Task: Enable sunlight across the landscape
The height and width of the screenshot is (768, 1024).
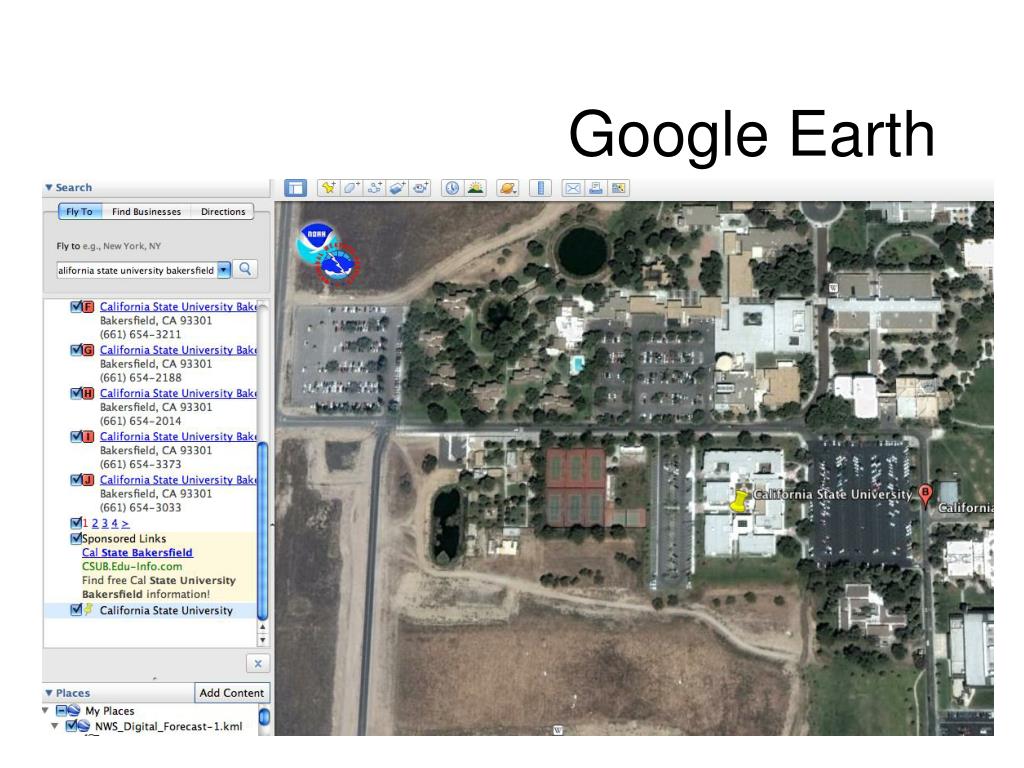Action: tap(475, 188)
